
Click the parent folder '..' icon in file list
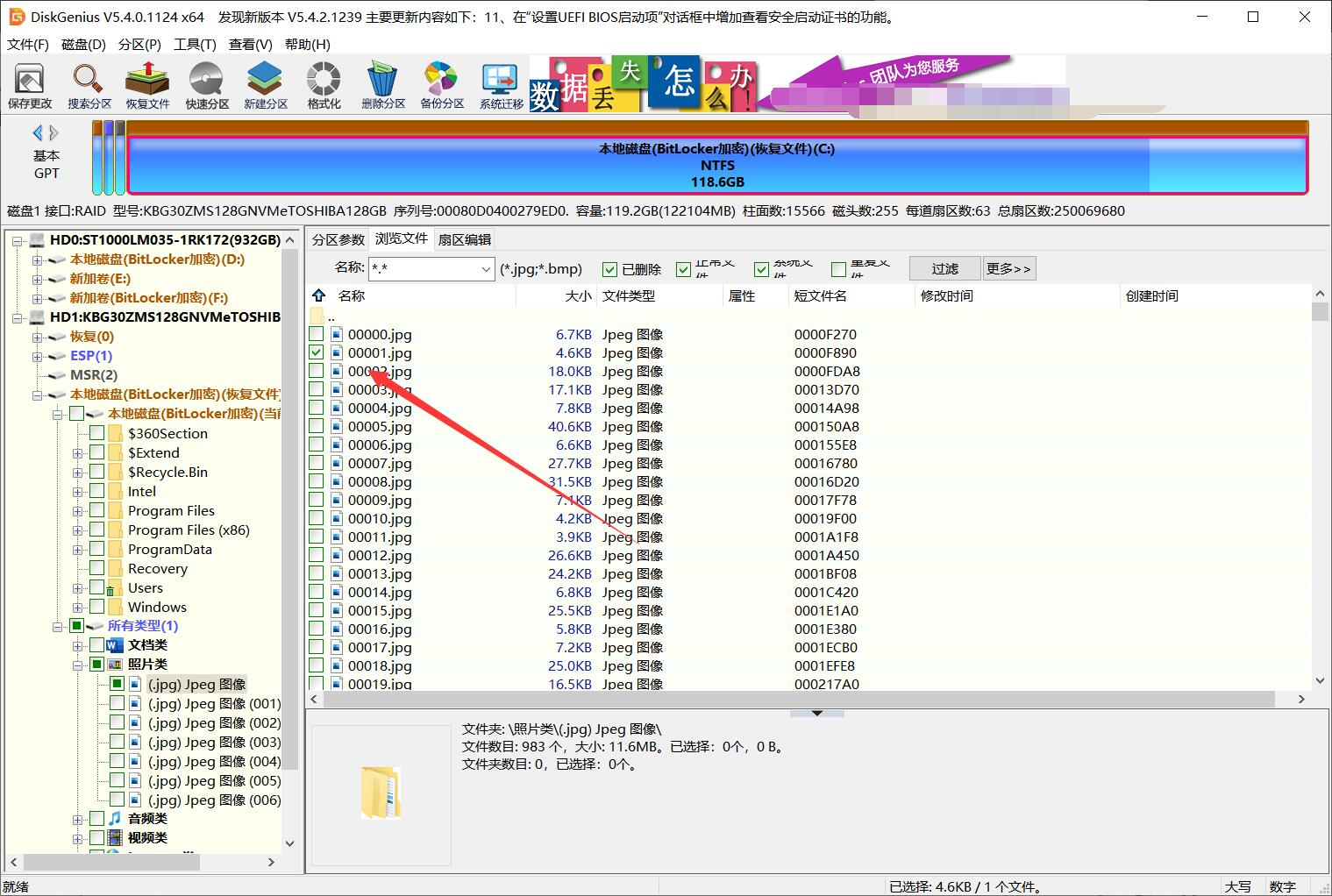[317, 316]
